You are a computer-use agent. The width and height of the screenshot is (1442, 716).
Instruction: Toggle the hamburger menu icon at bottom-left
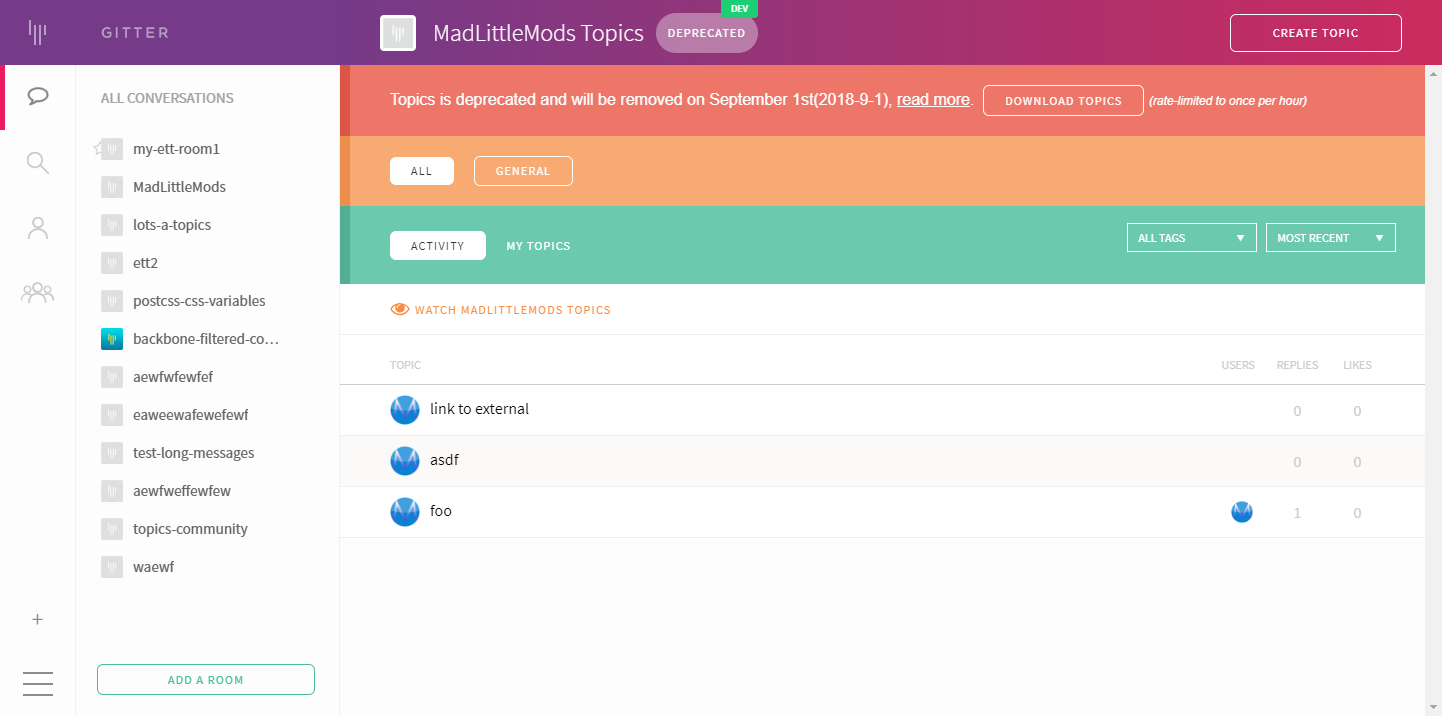point(38,683)
